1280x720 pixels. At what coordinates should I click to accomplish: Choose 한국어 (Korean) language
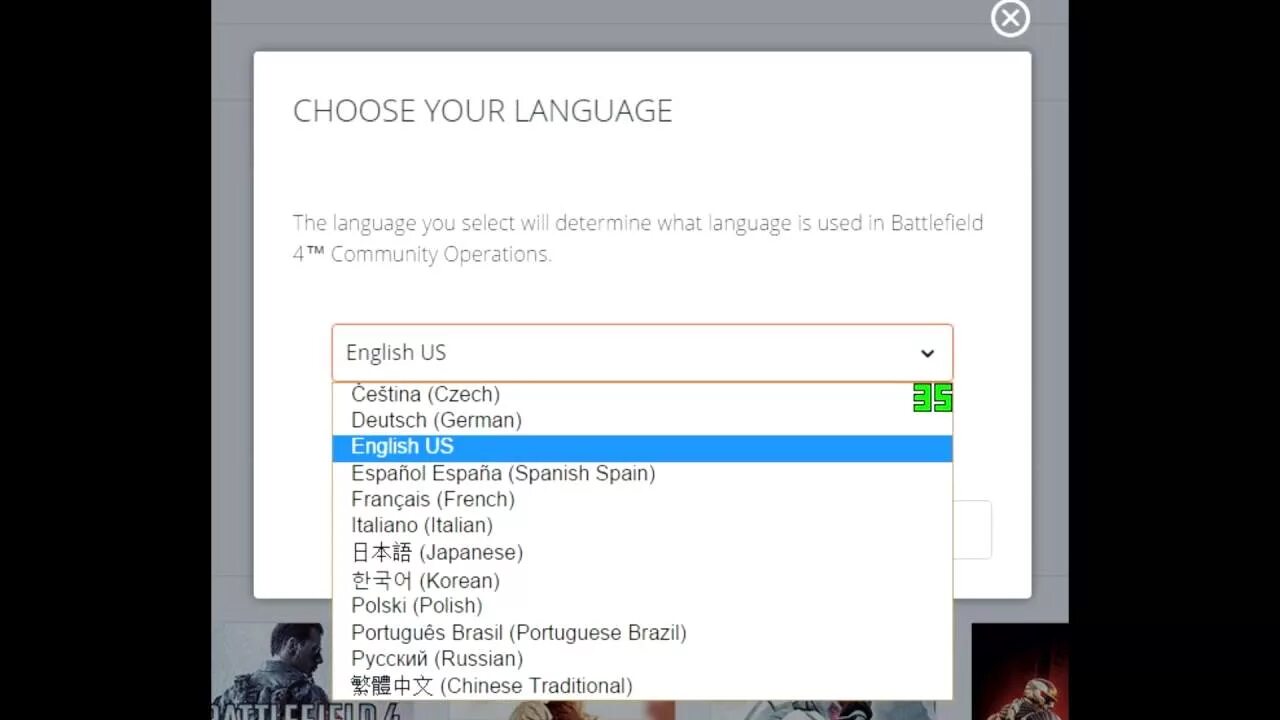[642, 581]
